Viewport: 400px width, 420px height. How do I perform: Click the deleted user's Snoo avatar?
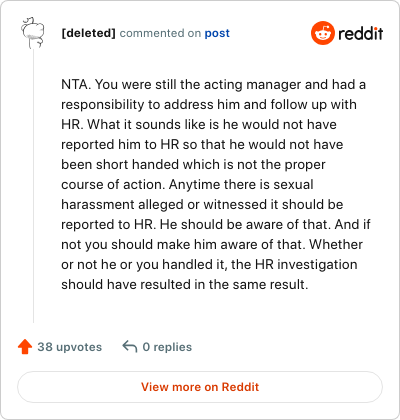pos(33,33)
